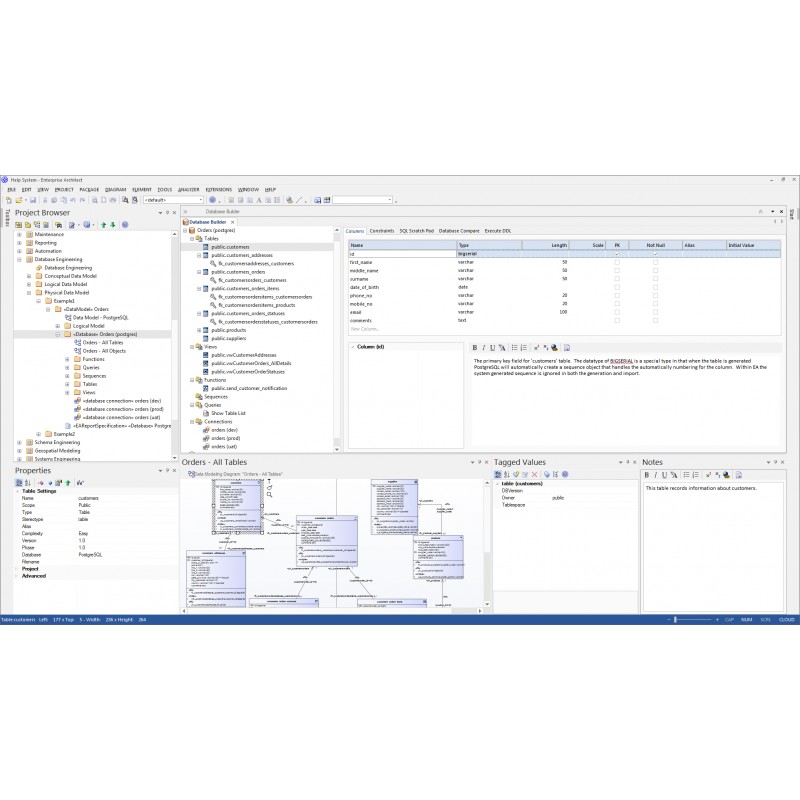The width and height of the screenshot is (800, 800).
Task: Click the New Column... entry in the grid
Action: (365, 328)
